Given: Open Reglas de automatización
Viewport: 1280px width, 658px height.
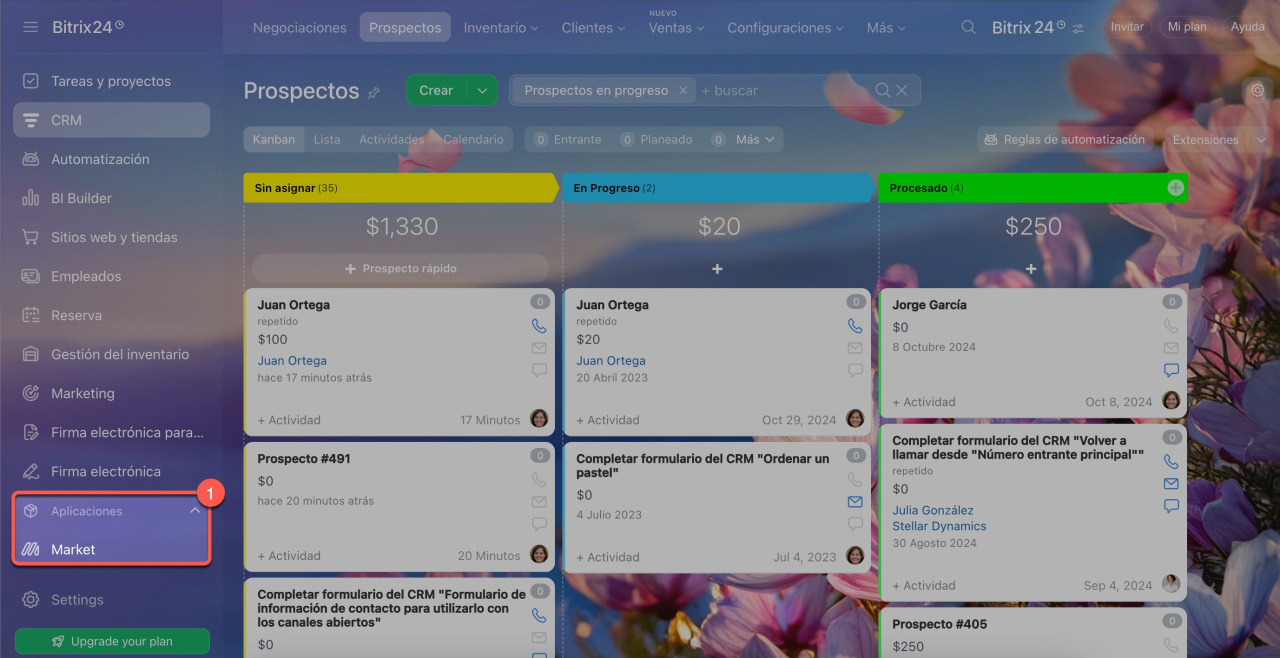Looking at the screenshot, I should point(1064,139).
